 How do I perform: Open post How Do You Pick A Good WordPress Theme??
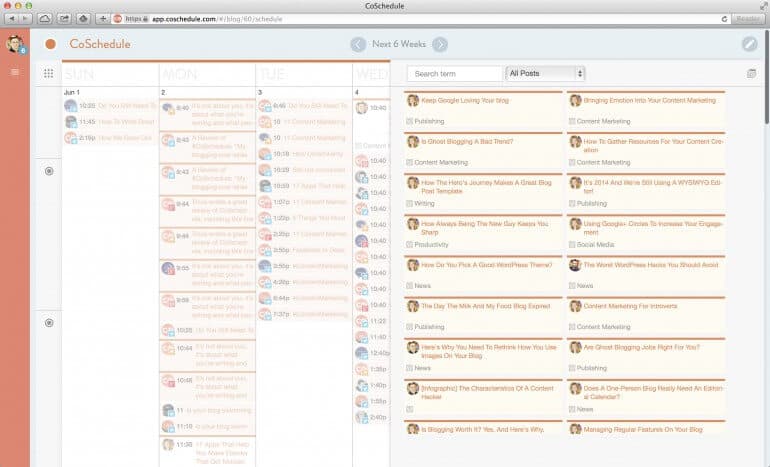pyautogui.click(x=486, y=265)
